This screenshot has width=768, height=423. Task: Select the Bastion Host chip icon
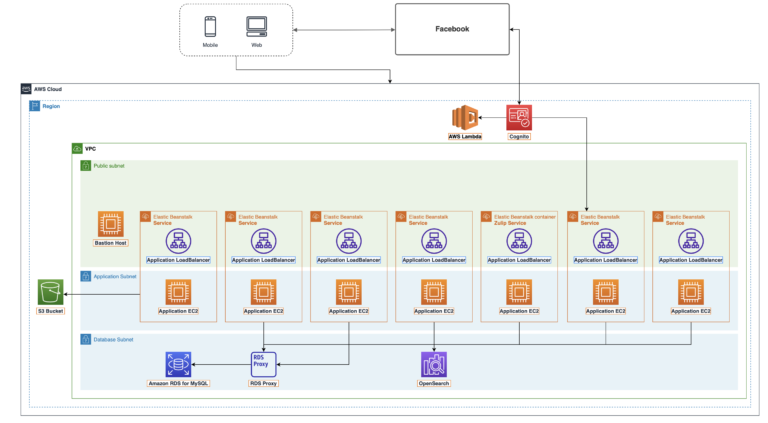click(111, 224)
